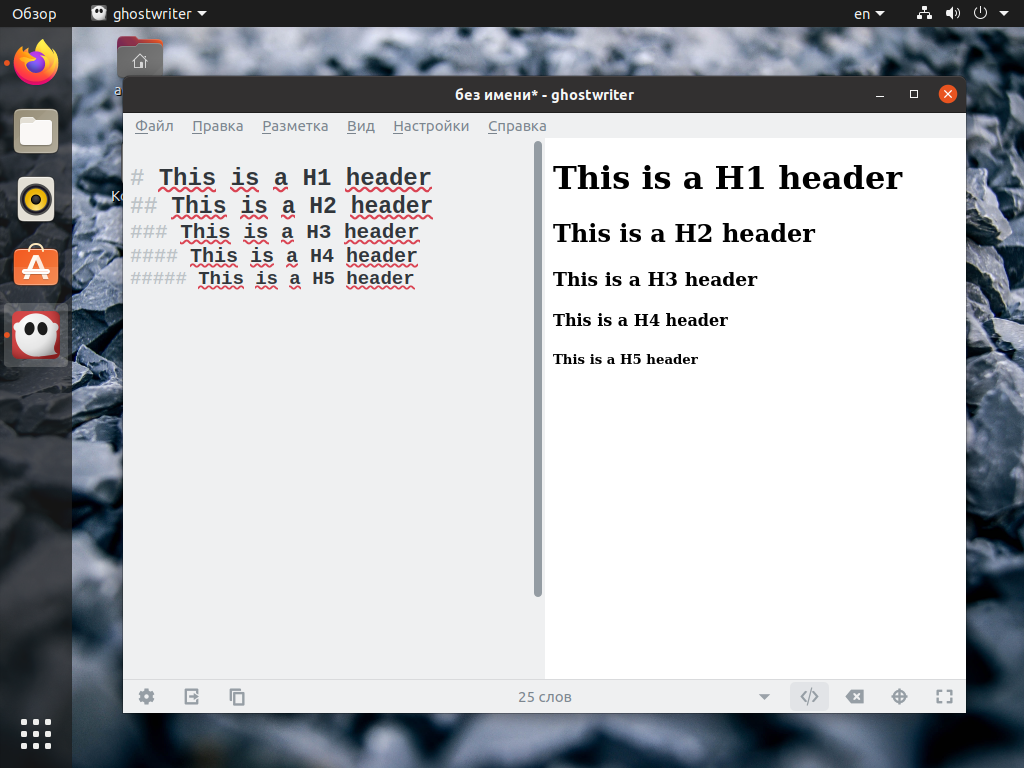Click the rendered H2 header in preview

click(684, 233)
